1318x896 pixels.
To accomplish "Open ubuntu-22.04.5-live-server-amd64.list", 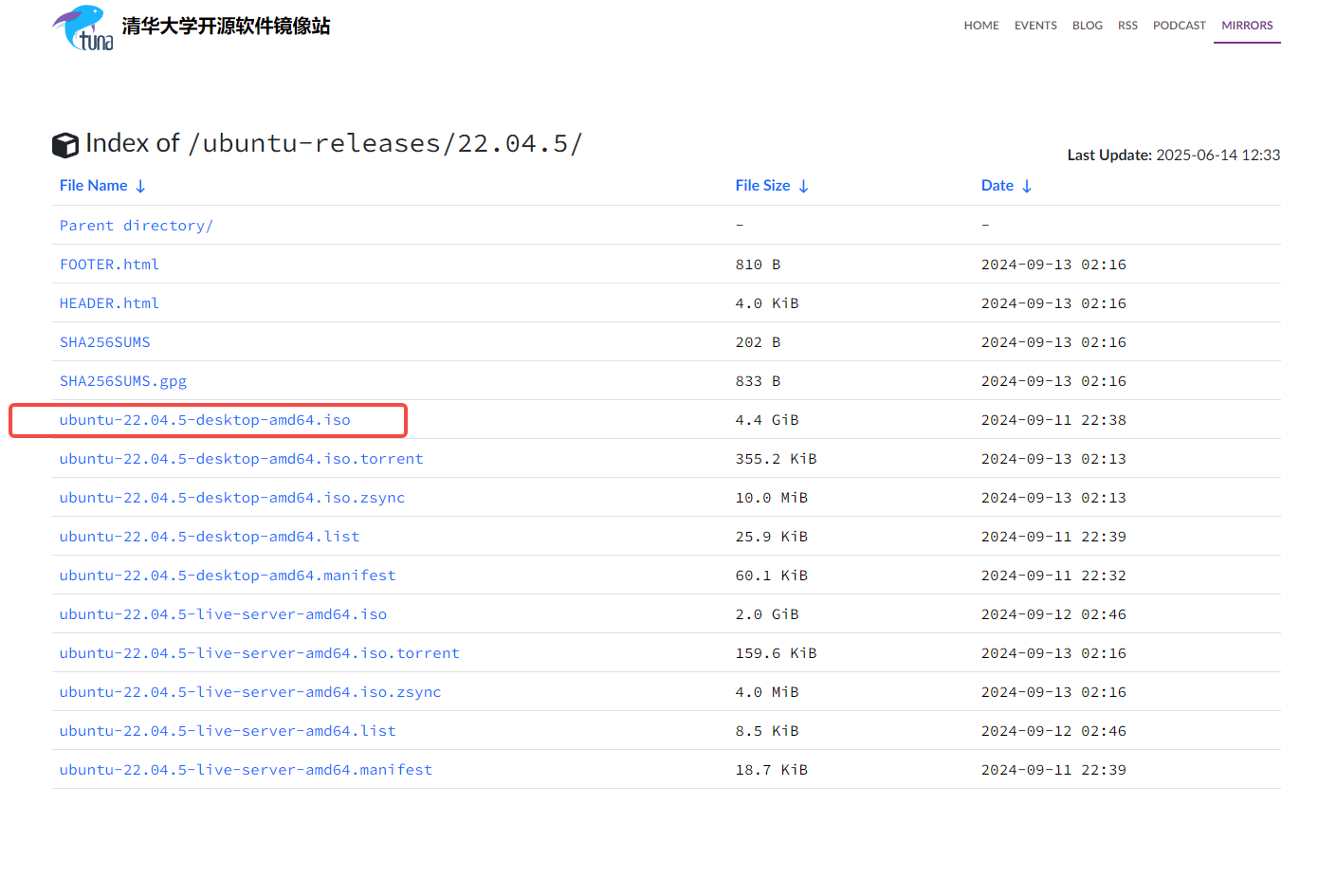I will 228,731.
